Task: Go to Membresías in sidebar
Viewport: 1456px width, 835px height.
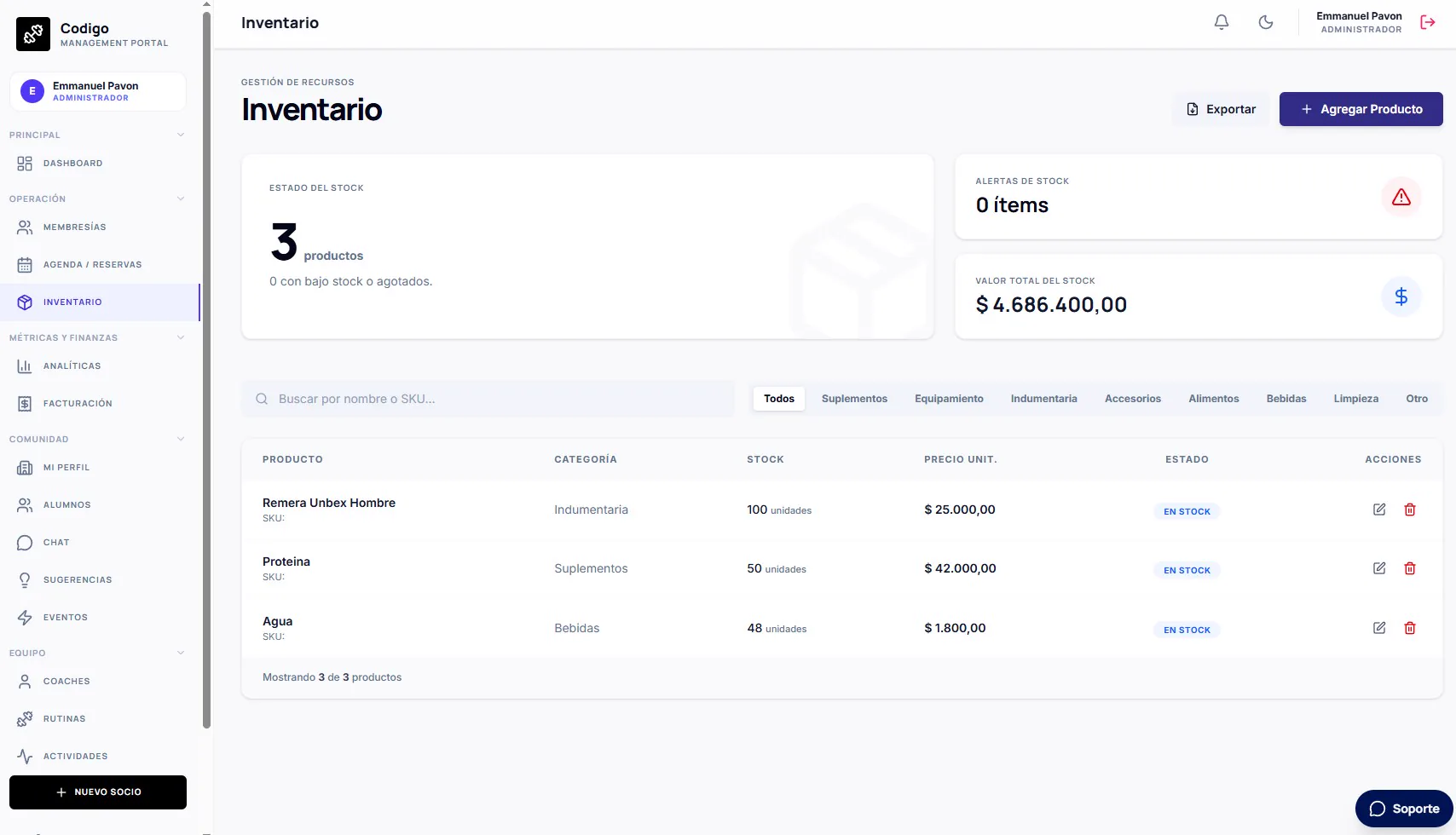Action: click(x=100, y=227)
